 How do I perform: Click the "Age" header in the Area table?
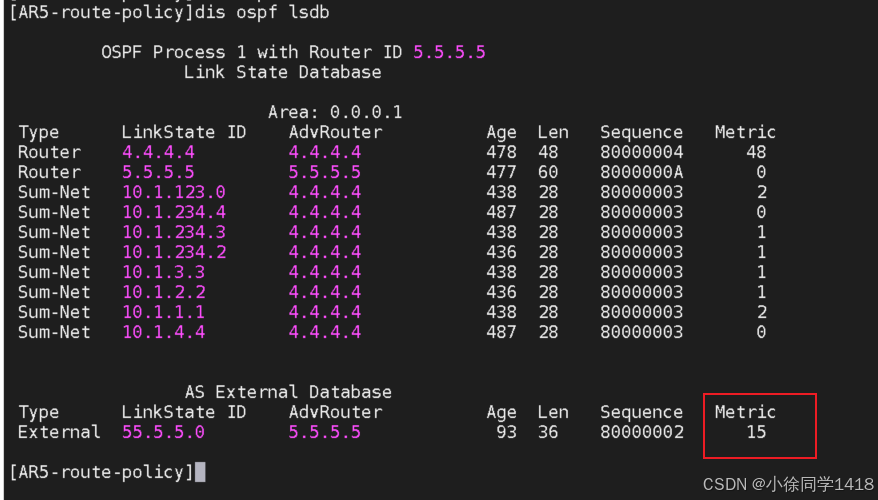click(501, 132)
